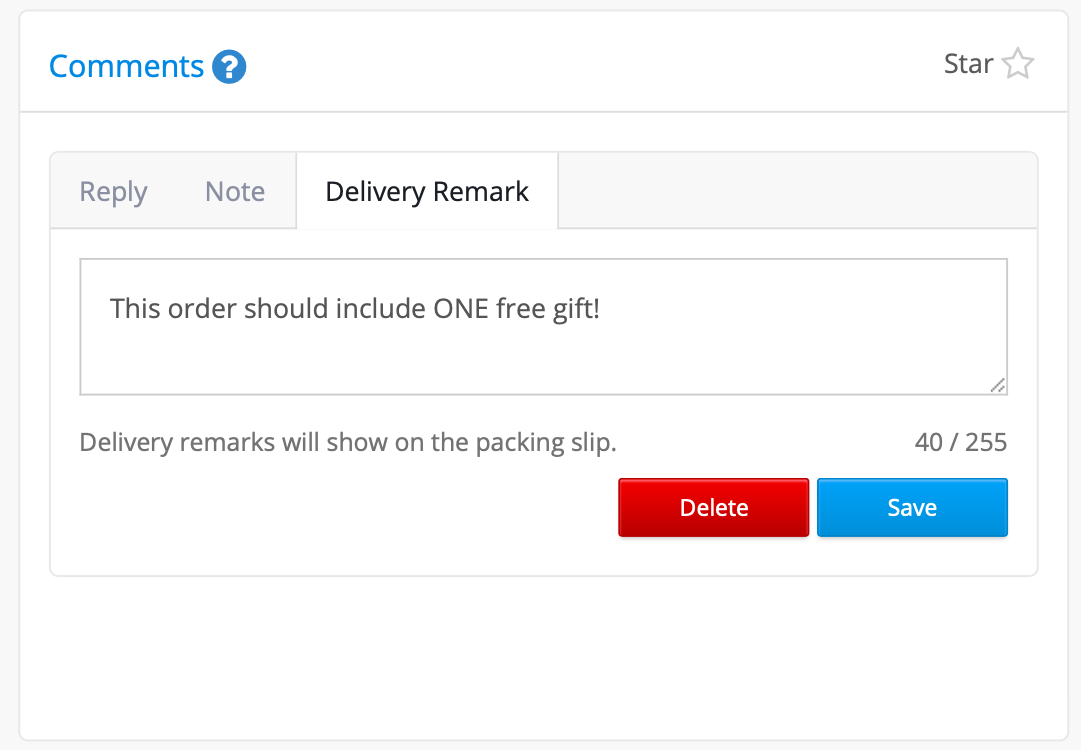Open the Comments help question mark icon

click(x=229, y=67)
